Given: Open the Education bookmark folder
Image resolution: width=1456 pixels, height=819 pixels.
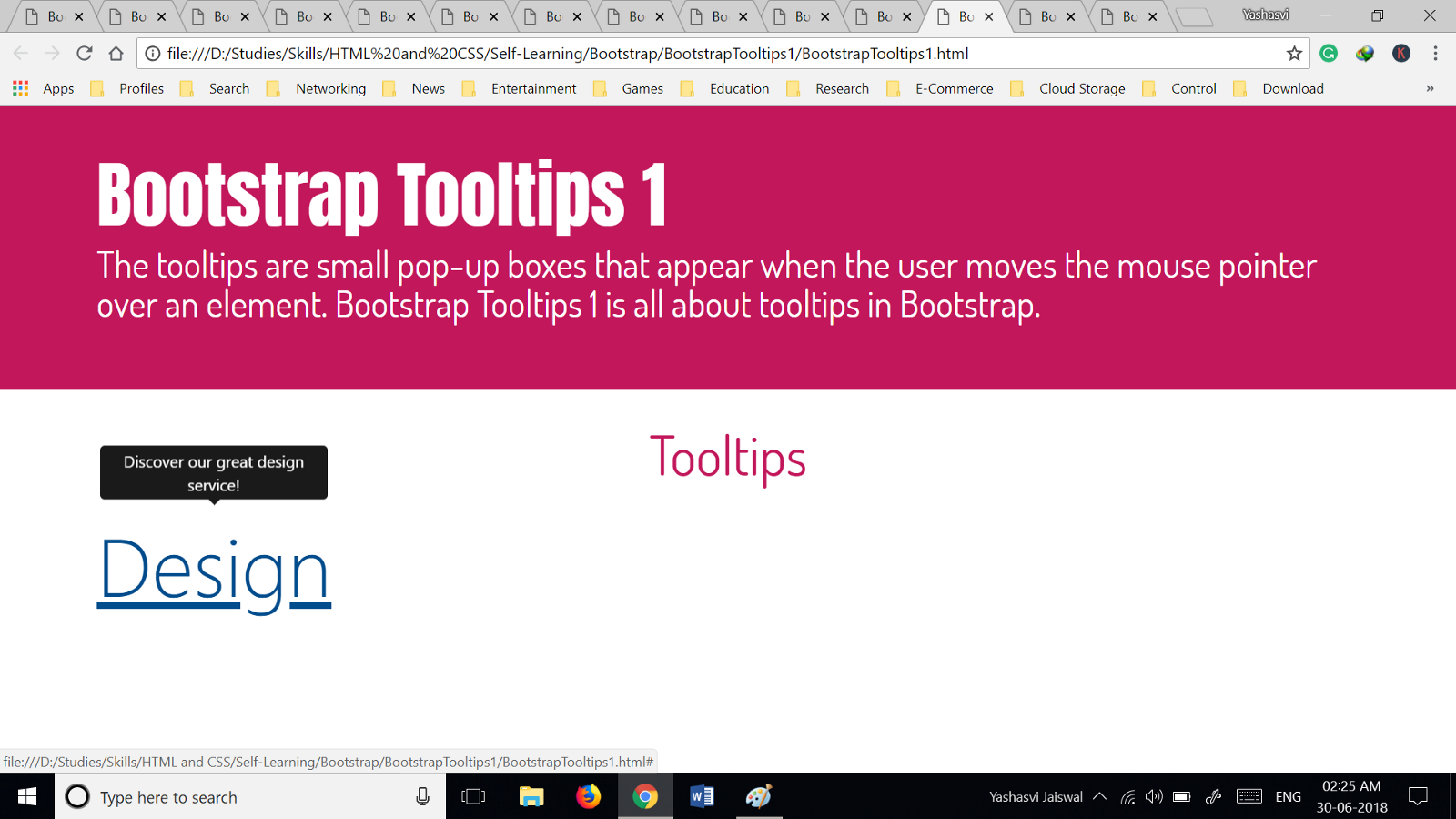Looking at the screenshot, I should tap(725, 88).
